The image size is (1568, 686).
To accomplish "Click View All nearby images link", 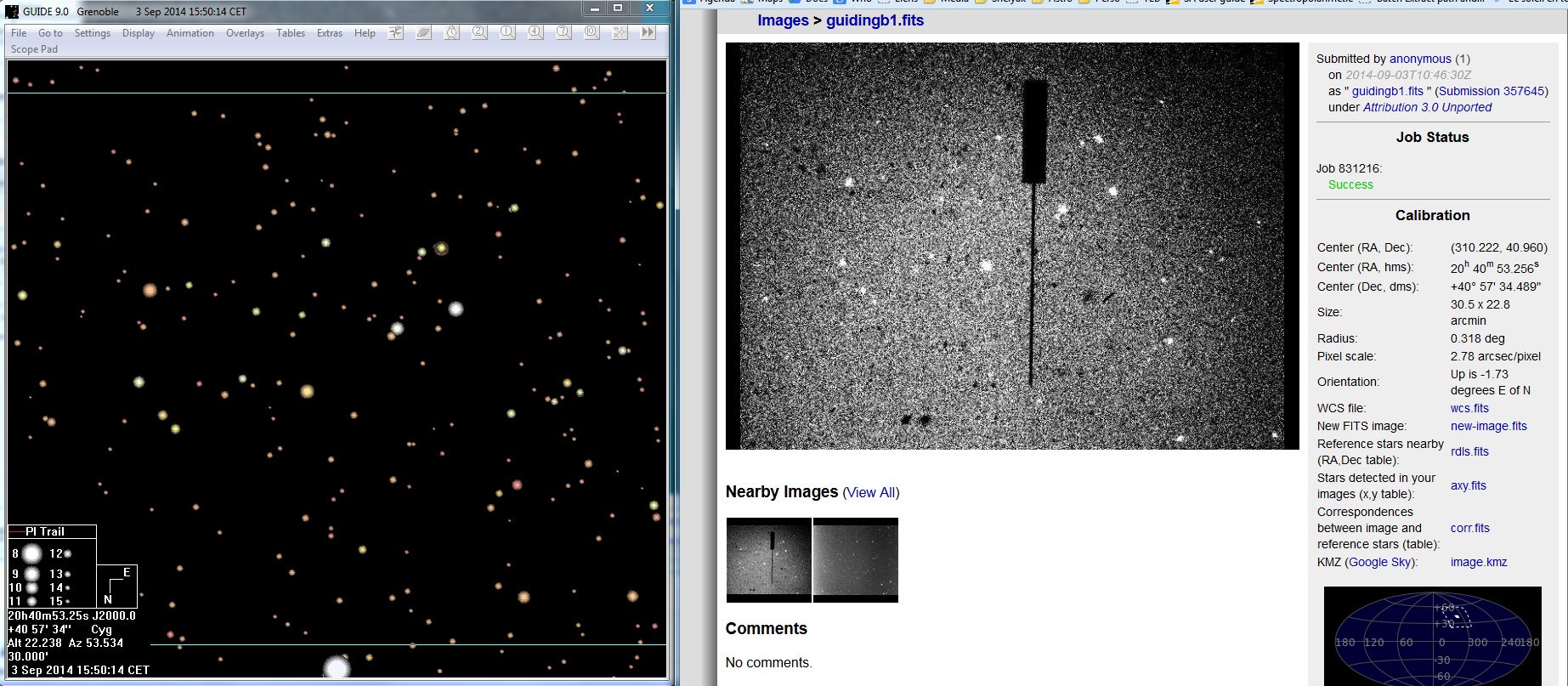I will (871, 492).
